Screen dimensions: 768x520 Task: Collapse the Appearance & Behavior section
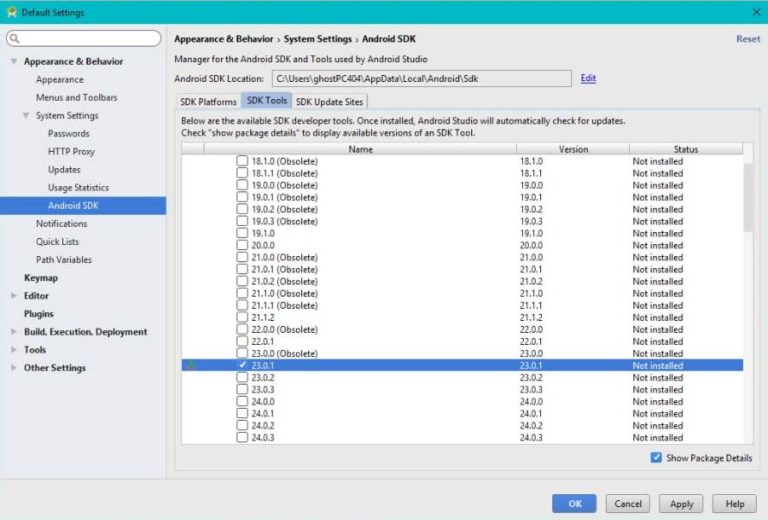(14, 62)
